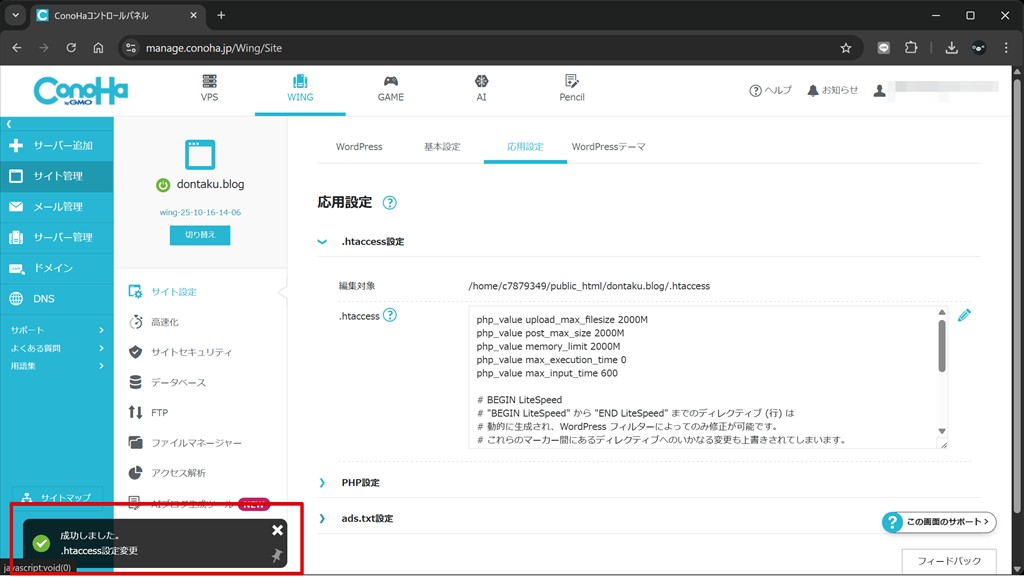Click the page vertical scrollbar
This screenshot has height=577, width=1024.
(1017, 294)
